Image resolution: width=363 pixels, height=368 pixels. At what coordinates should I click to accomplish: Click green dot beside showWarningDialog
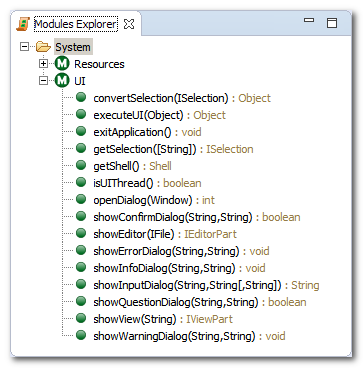[x=81, y=335]
